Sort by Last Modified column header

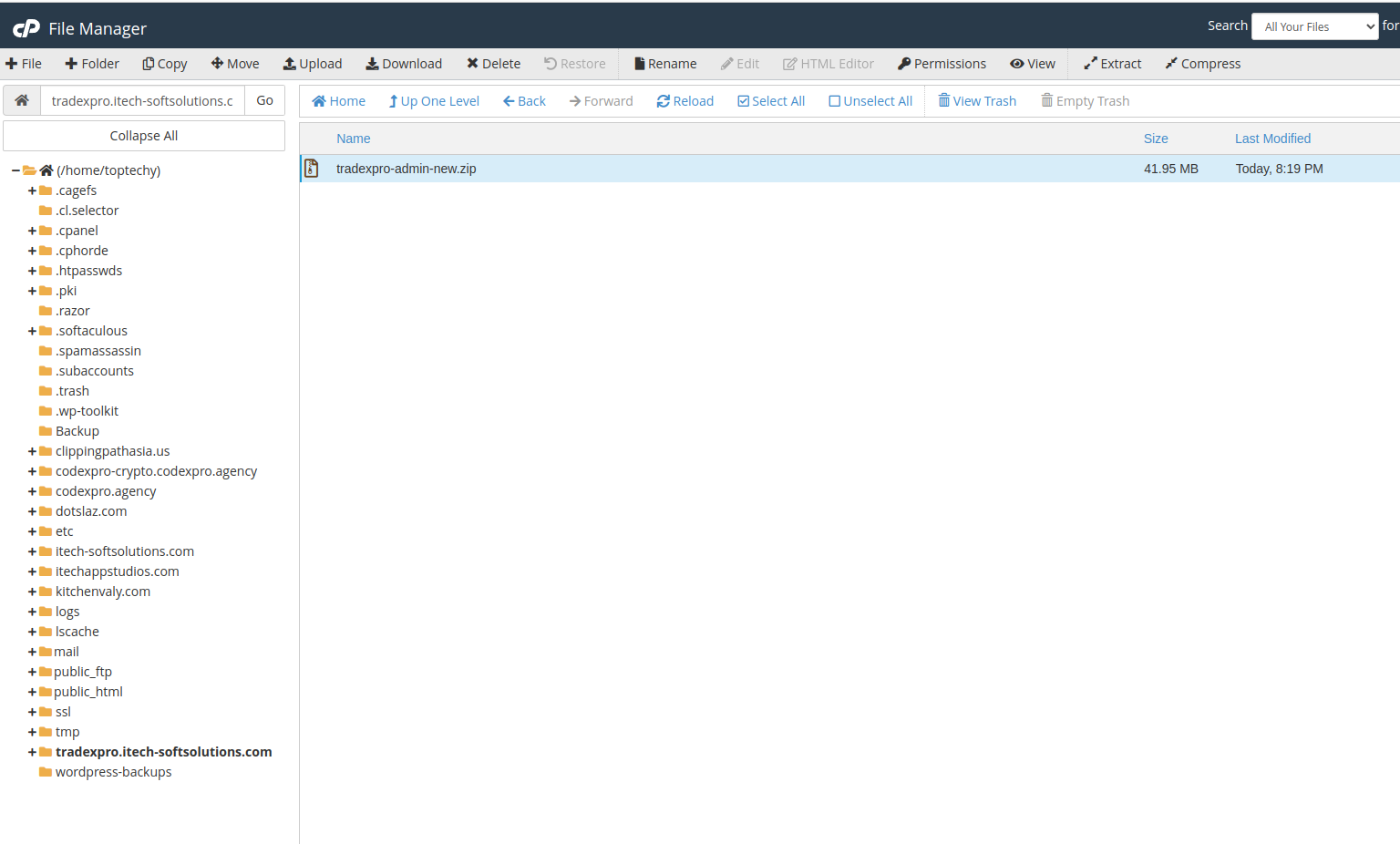pos(1272,139)
